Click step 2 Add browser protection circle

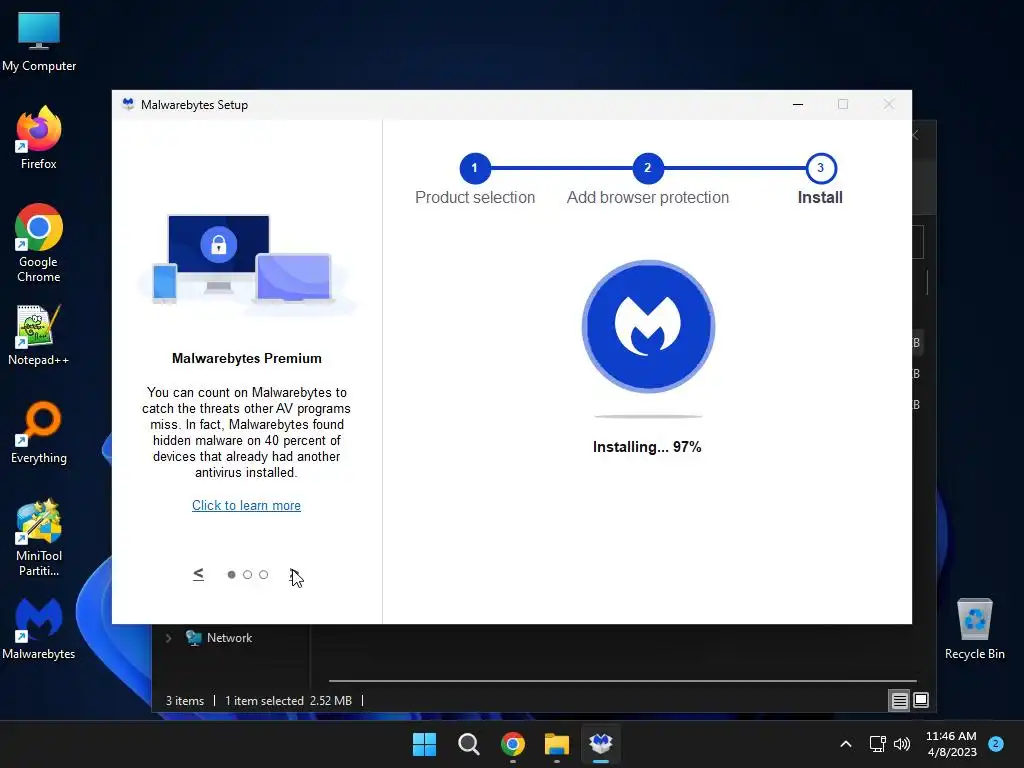click(648, 168)
